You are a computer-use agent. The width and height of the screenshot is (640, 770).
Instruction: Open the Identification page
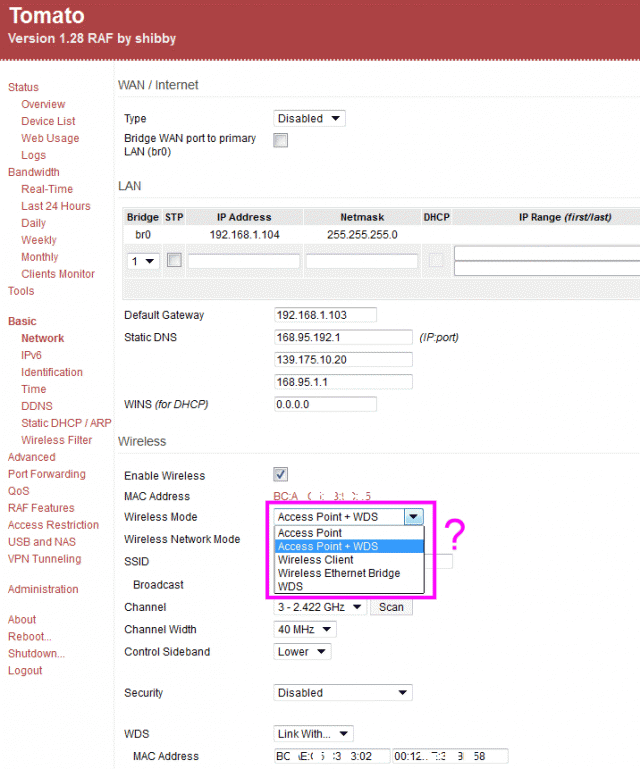click(x=52, y=372)
